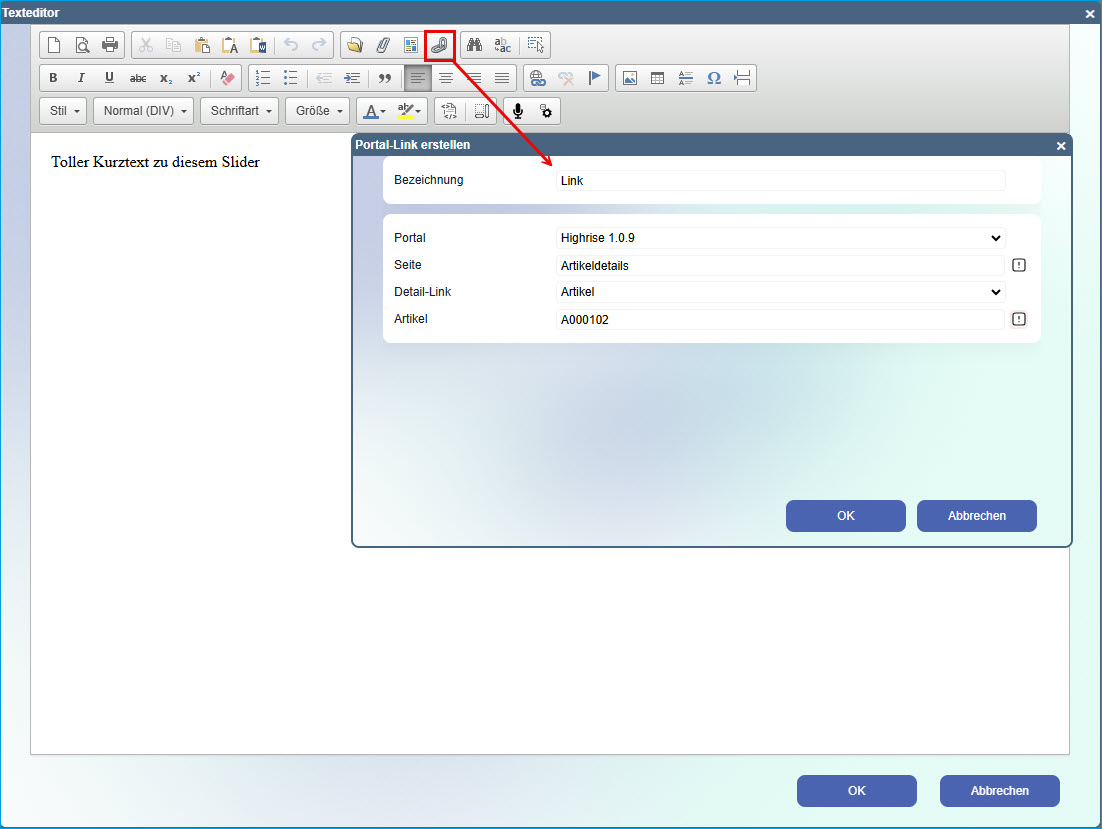This screenshot has height=829, width=1102.
Task: Click the Artikel field A000102
Action: point(780,320)
